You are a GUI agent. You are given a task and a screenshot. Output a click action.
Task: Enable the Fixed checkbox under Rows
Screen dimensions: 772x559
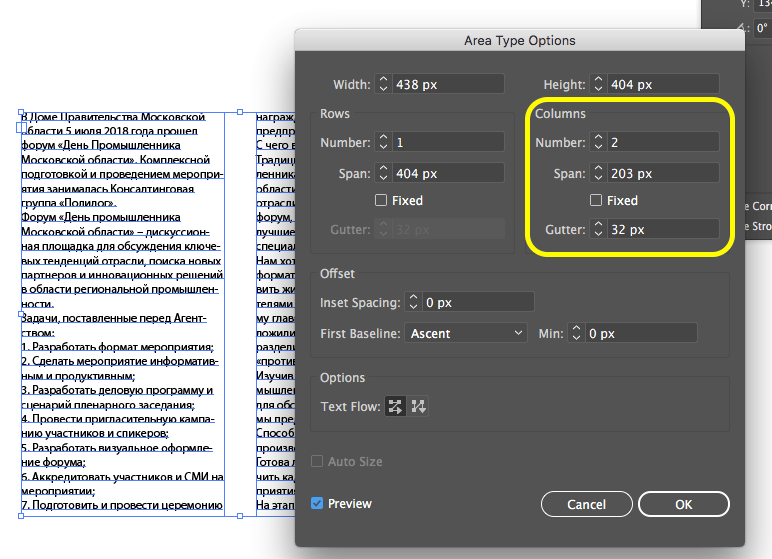(381, 200)
